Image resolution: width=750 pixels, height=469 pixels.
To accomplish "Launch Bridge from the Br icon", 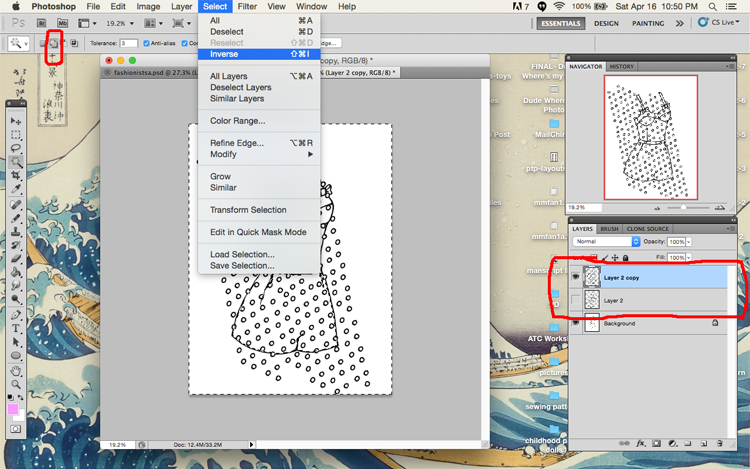I will [x=42, y=23].
